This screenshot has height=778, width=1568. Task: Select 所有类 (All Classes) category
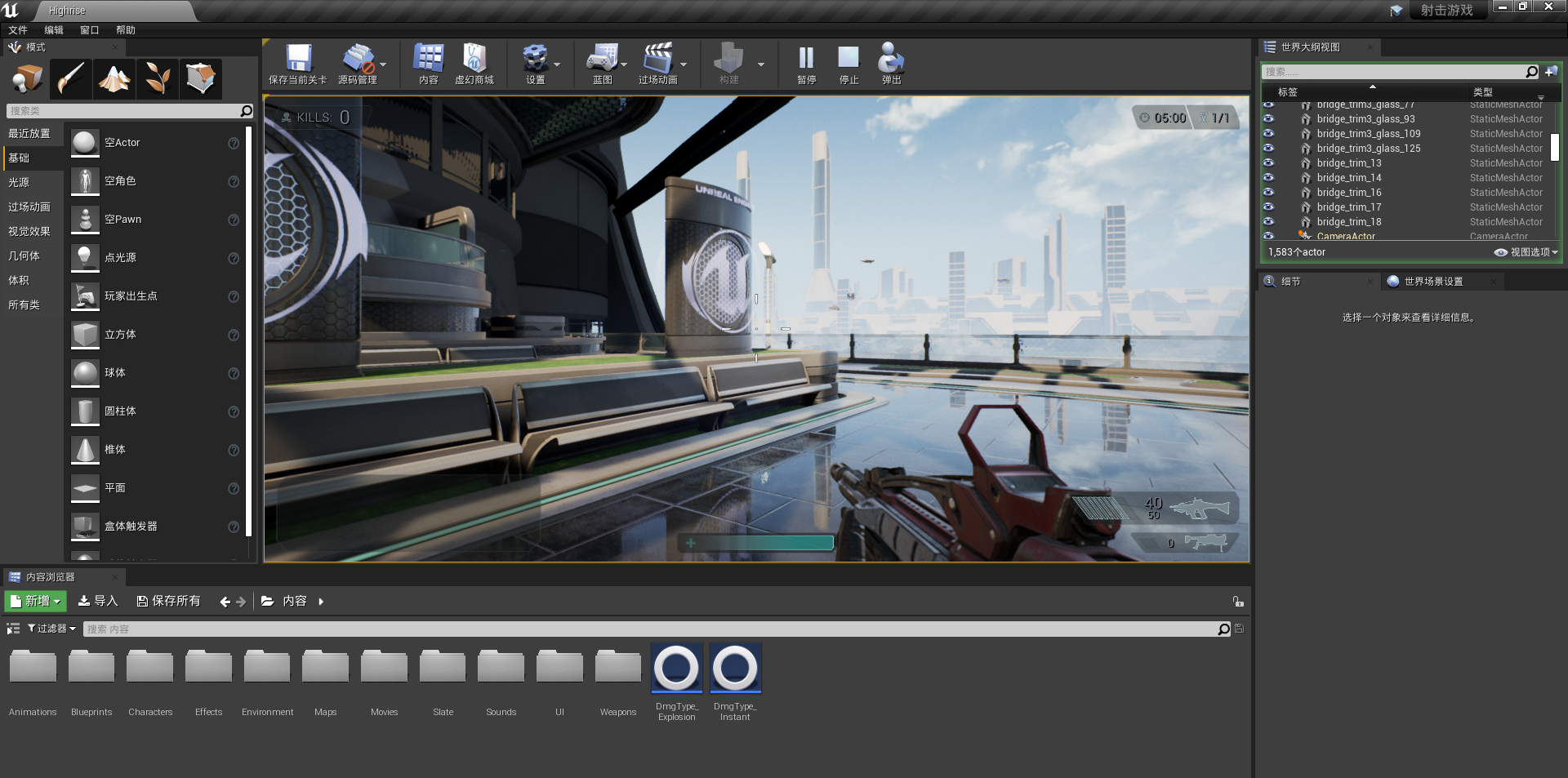[24, 305]
